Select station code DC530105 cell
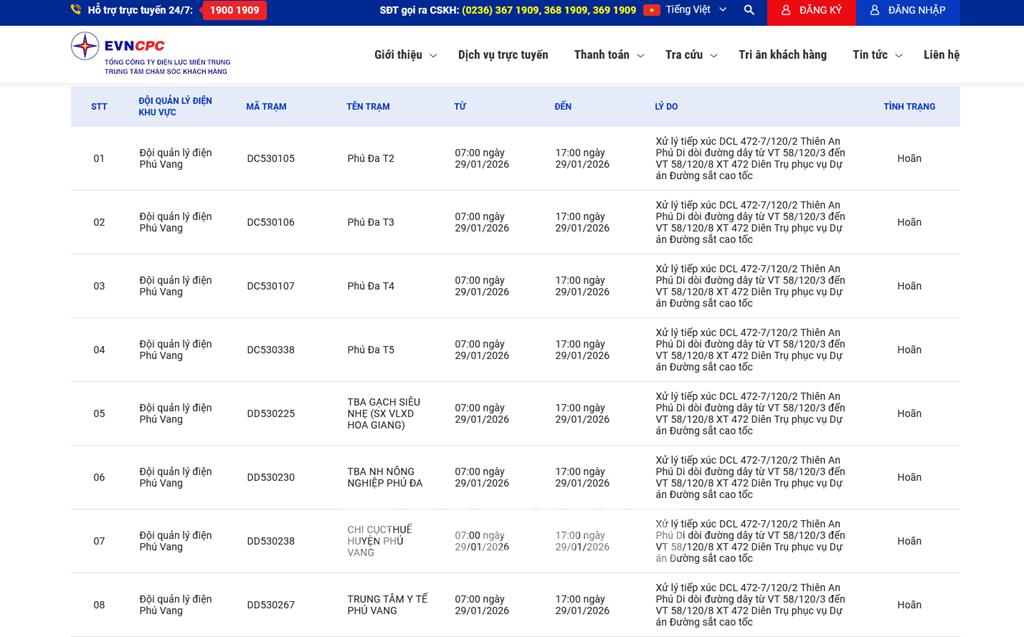Viewport: 1024px width, 637px height. (x=271, y=158)
